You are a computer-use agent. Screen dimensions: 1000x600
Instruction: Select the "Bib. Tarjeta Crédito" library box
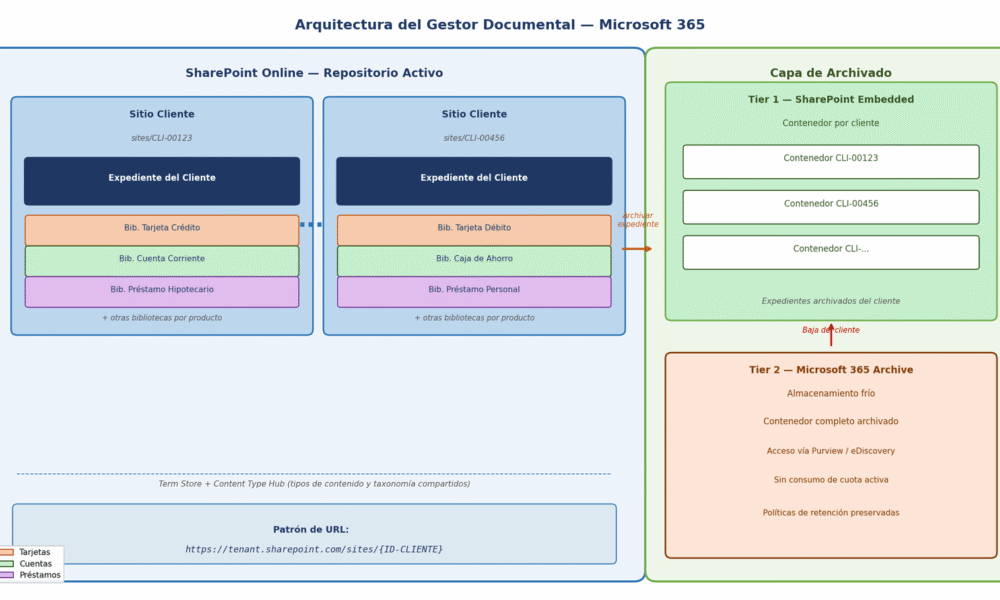(x=162, y=230)
